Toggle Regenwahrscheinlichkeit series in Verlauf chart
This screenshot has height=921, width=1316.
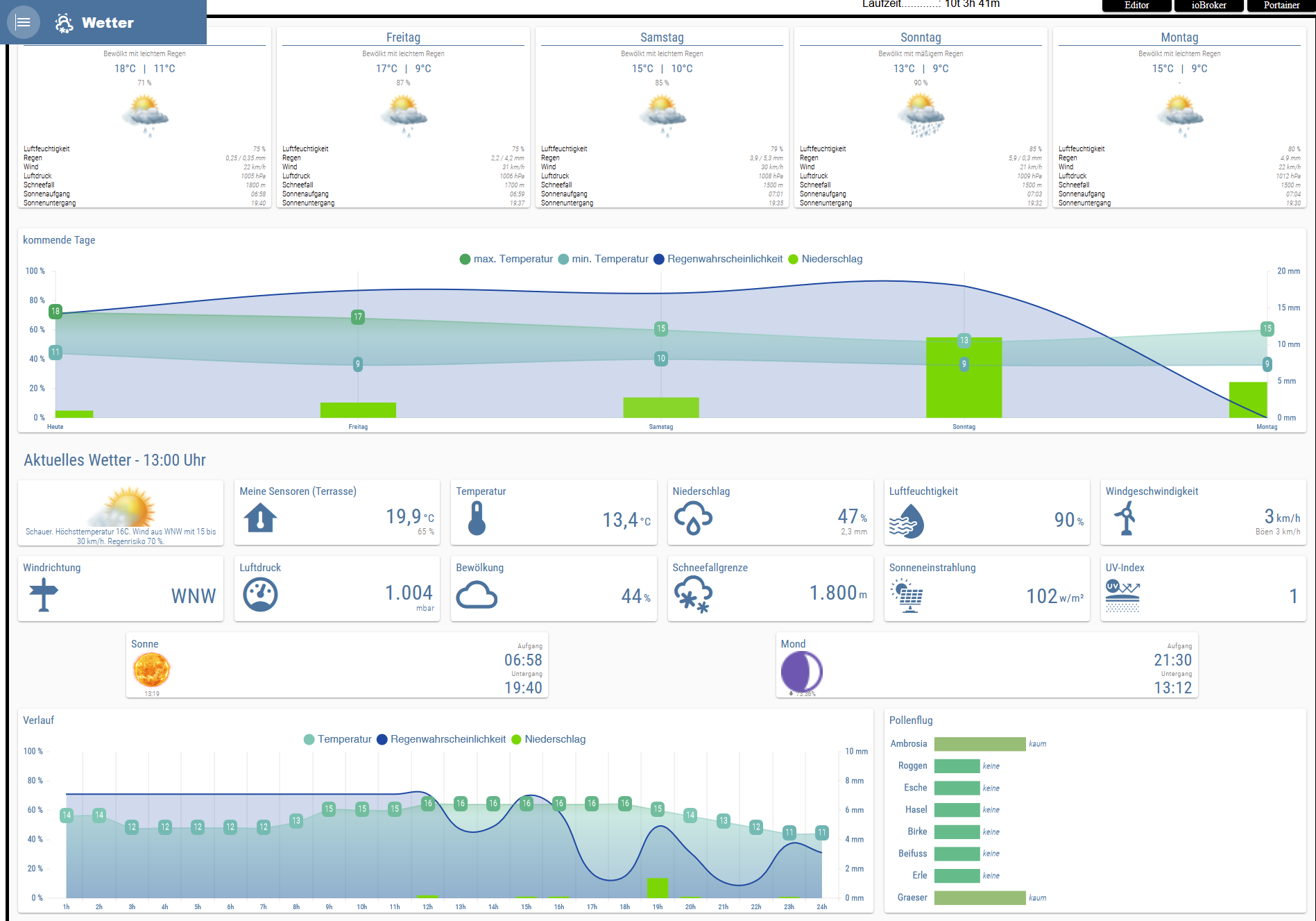442,739
